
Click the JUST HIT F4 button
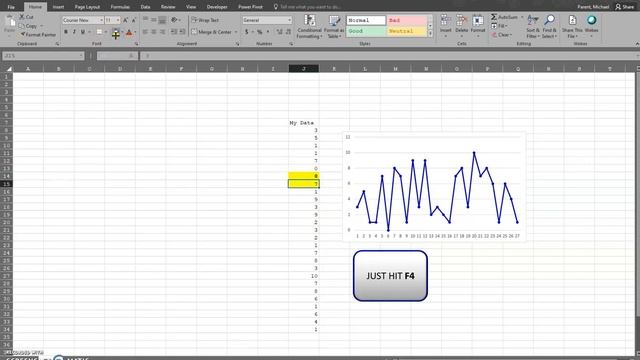coord(390,276)
